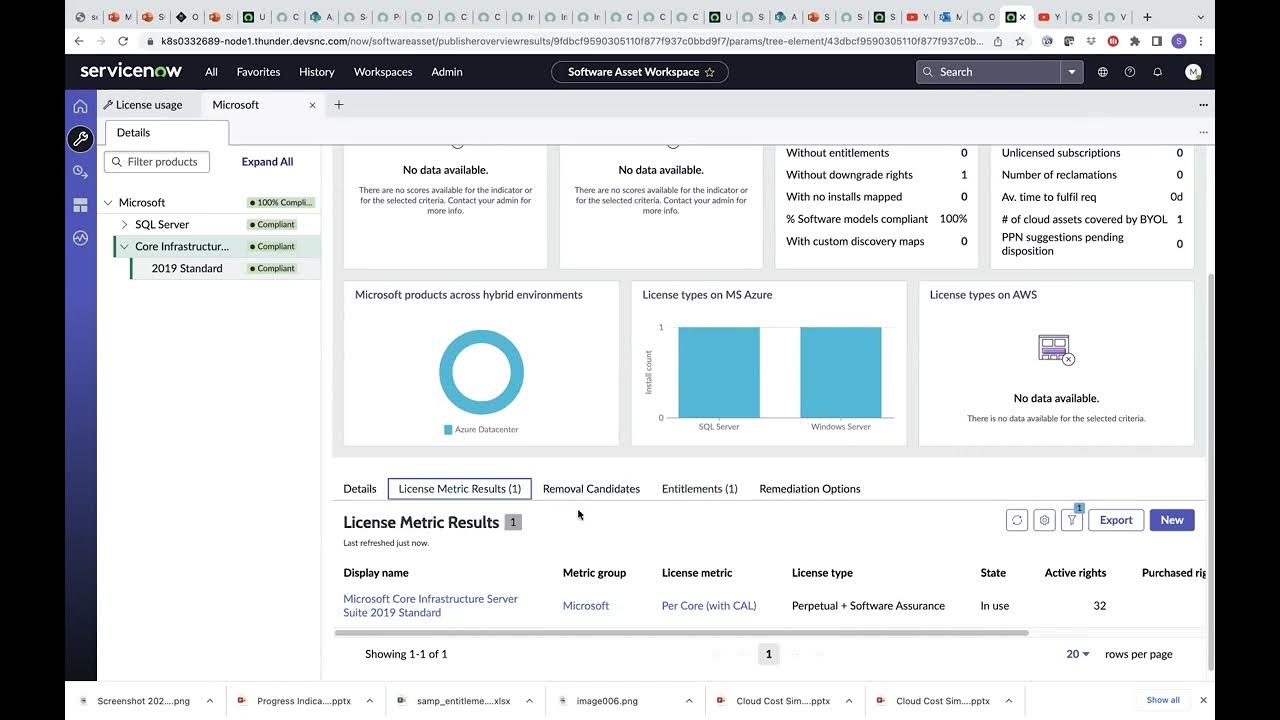Viewport: 1280px width, 720px height.
Task: Open options for Progress Indica pptx download
Action: 370,701
